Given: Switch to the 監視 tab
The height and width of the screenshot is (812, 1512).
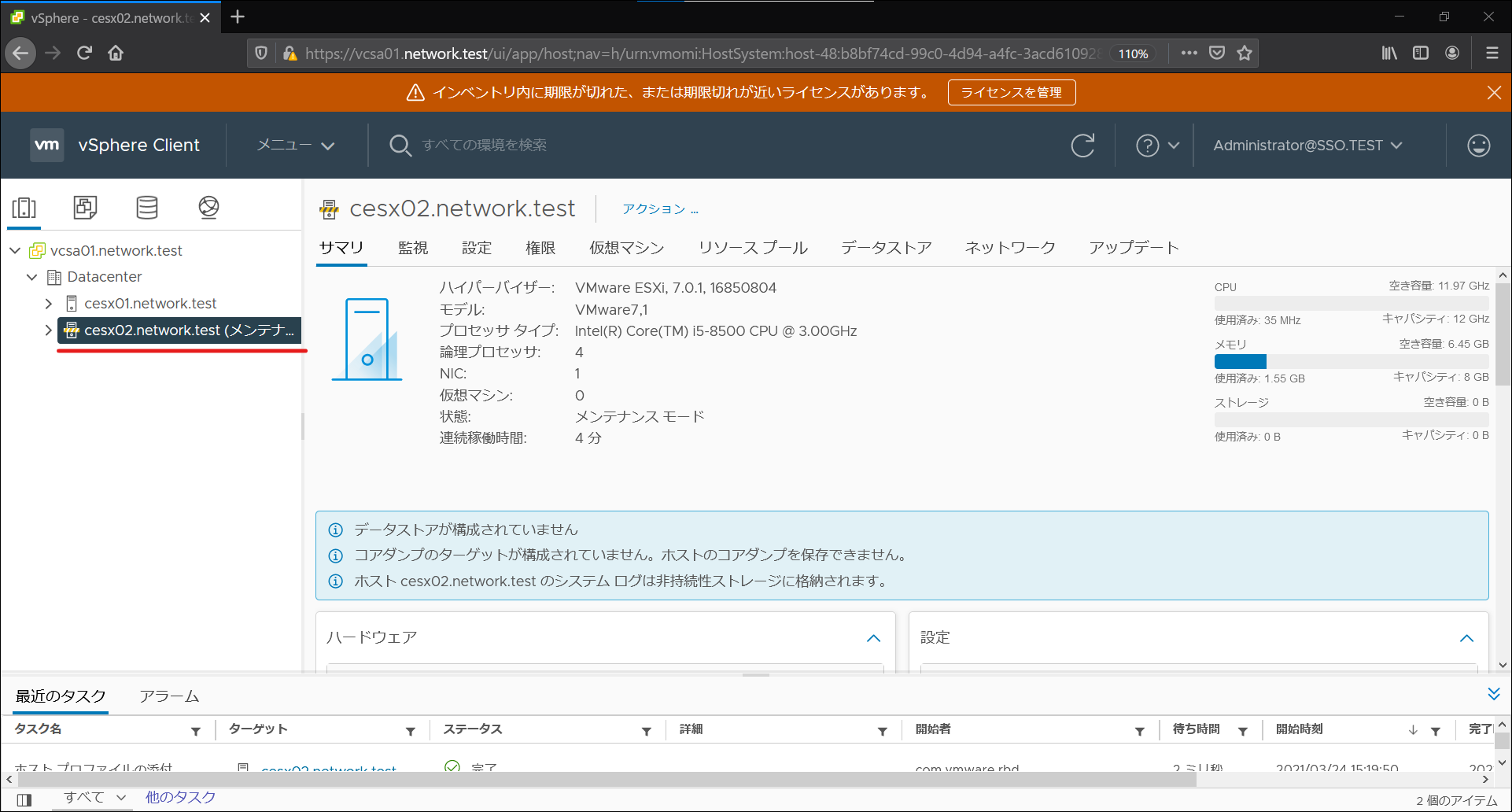Looking at the screenshot, I should (413, 248).
